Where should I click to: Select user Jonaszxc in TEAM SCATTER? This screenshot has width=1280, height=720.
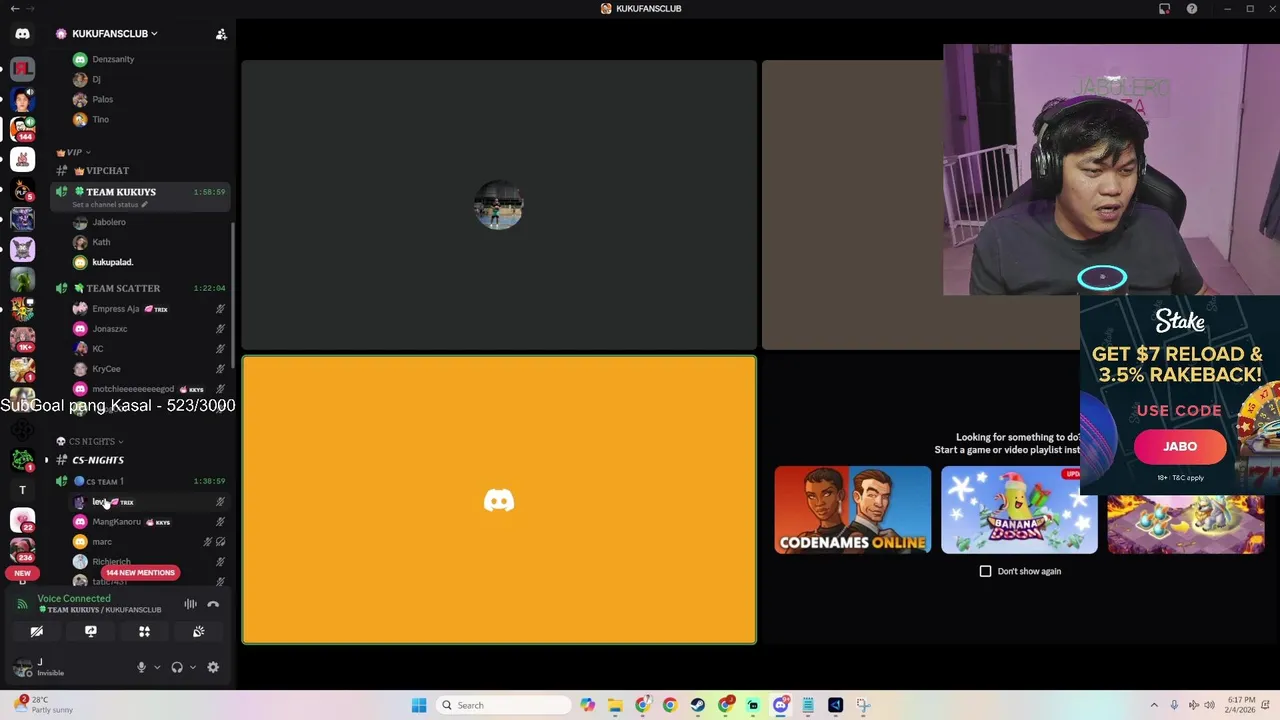point(150,329)
